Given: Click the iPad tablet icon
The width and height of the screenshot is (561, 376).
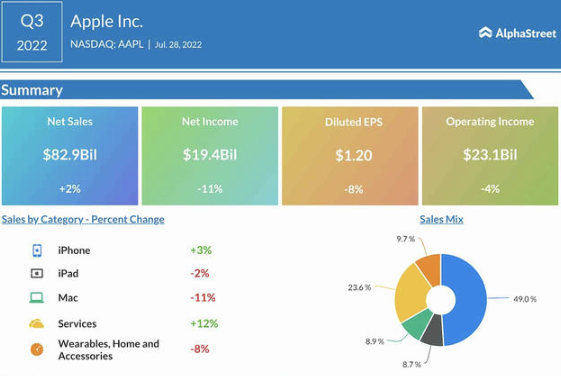Looking at the screenshot, I should [36, 274].
